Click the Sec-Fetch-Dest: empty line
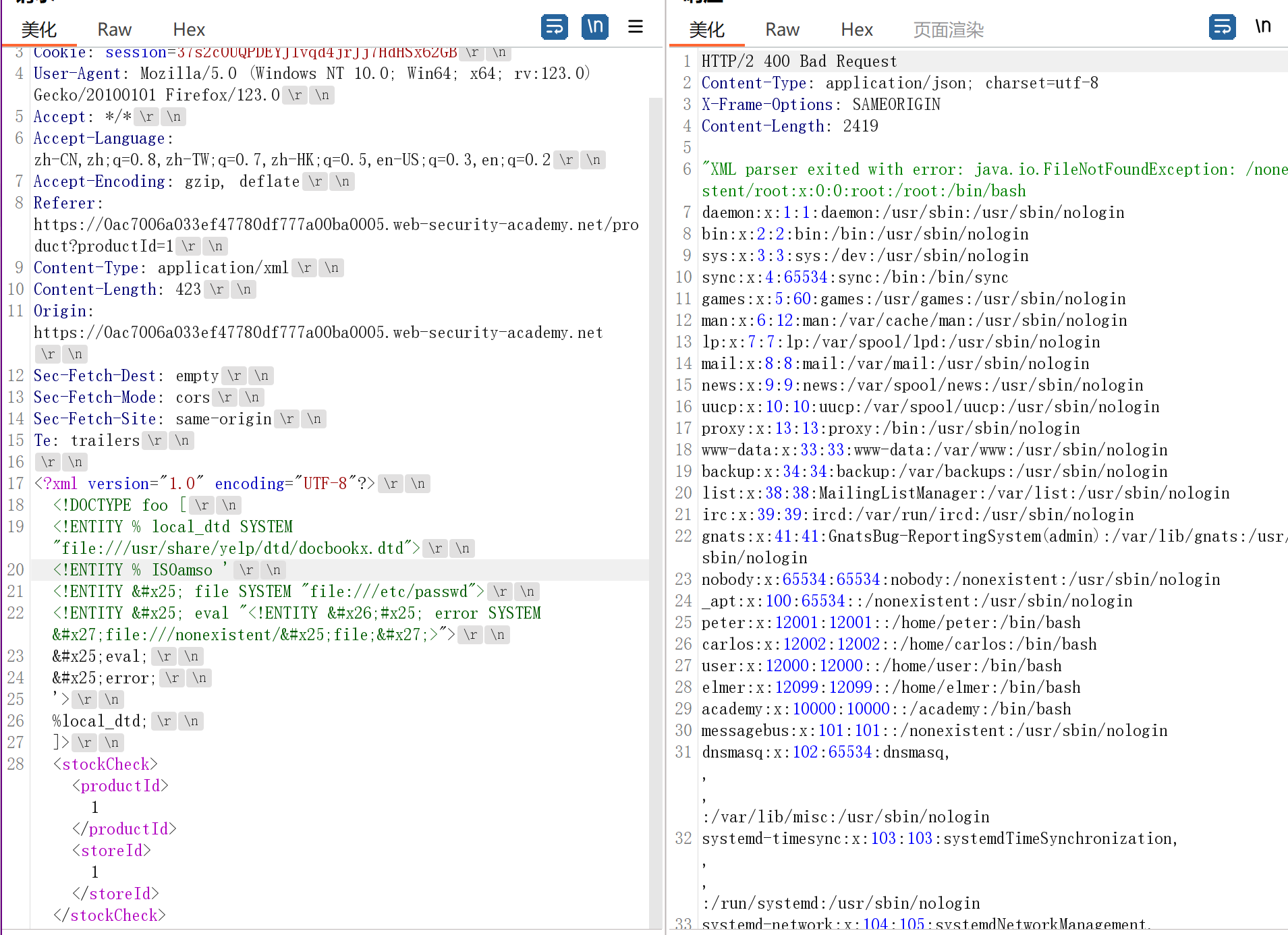The image size is (1288, 935). pyautogui.click(x=126, y=376)
